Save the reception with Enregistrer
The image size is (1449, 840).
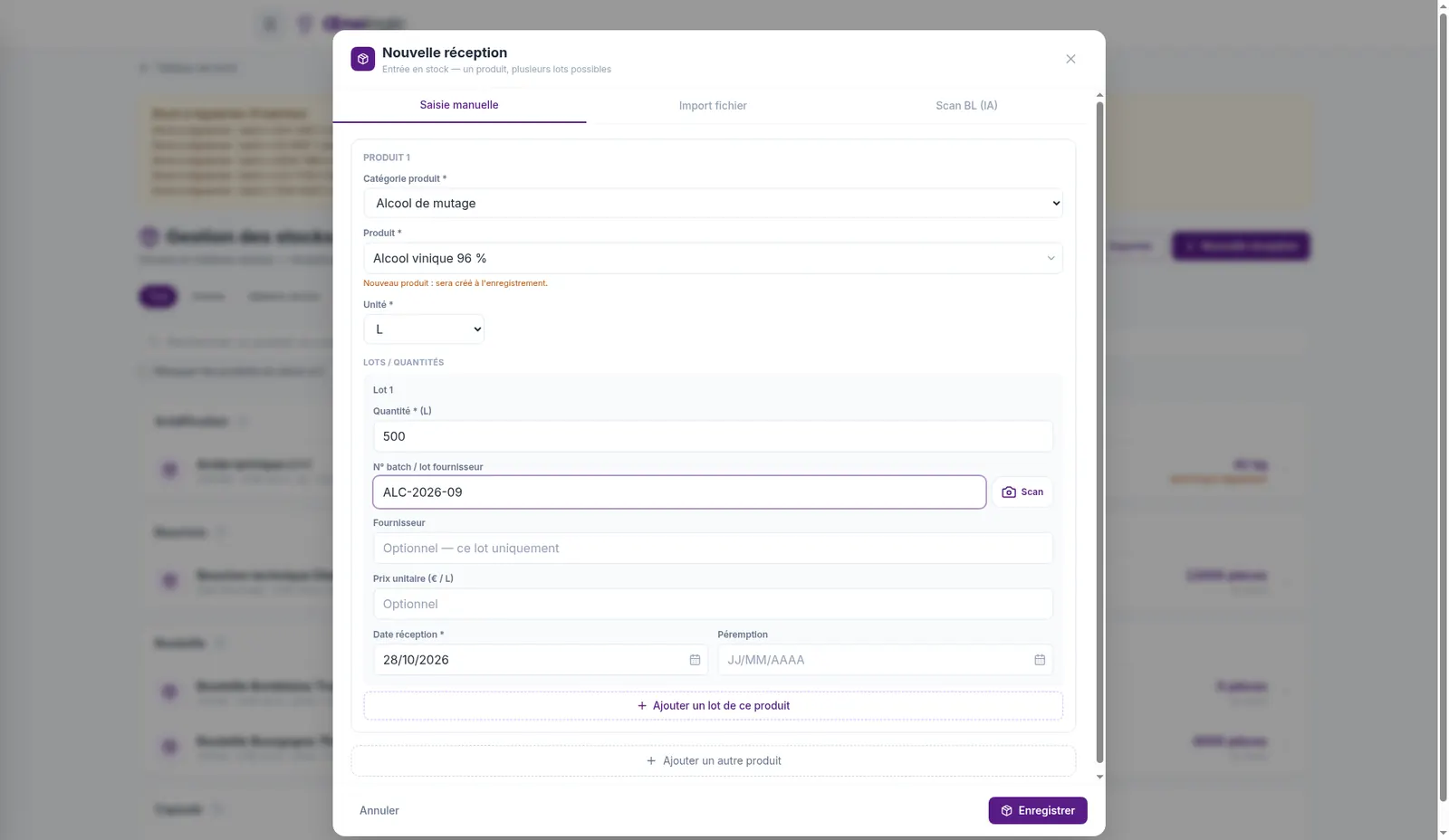click(1038, 811)
